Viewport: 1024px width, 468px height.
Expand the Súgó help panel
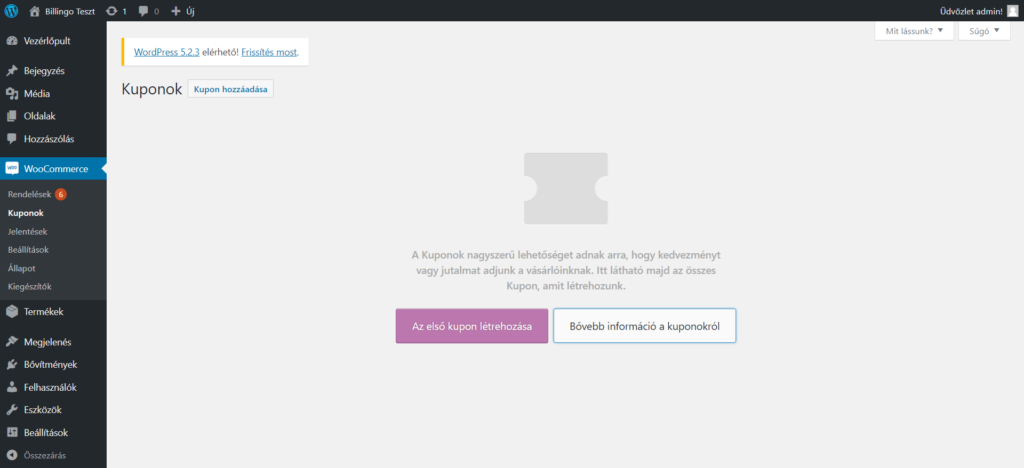point(984,31)
